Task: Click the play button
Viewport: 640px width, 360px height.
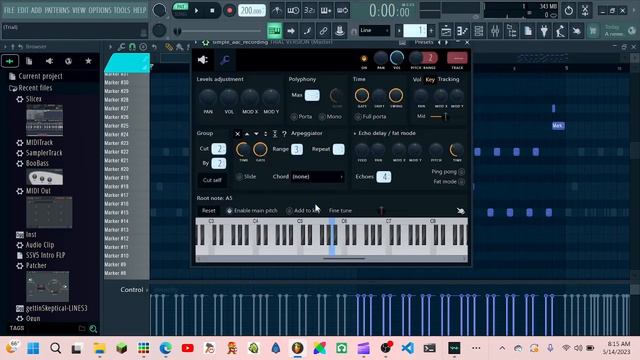Action: click(x=196, y=11)
